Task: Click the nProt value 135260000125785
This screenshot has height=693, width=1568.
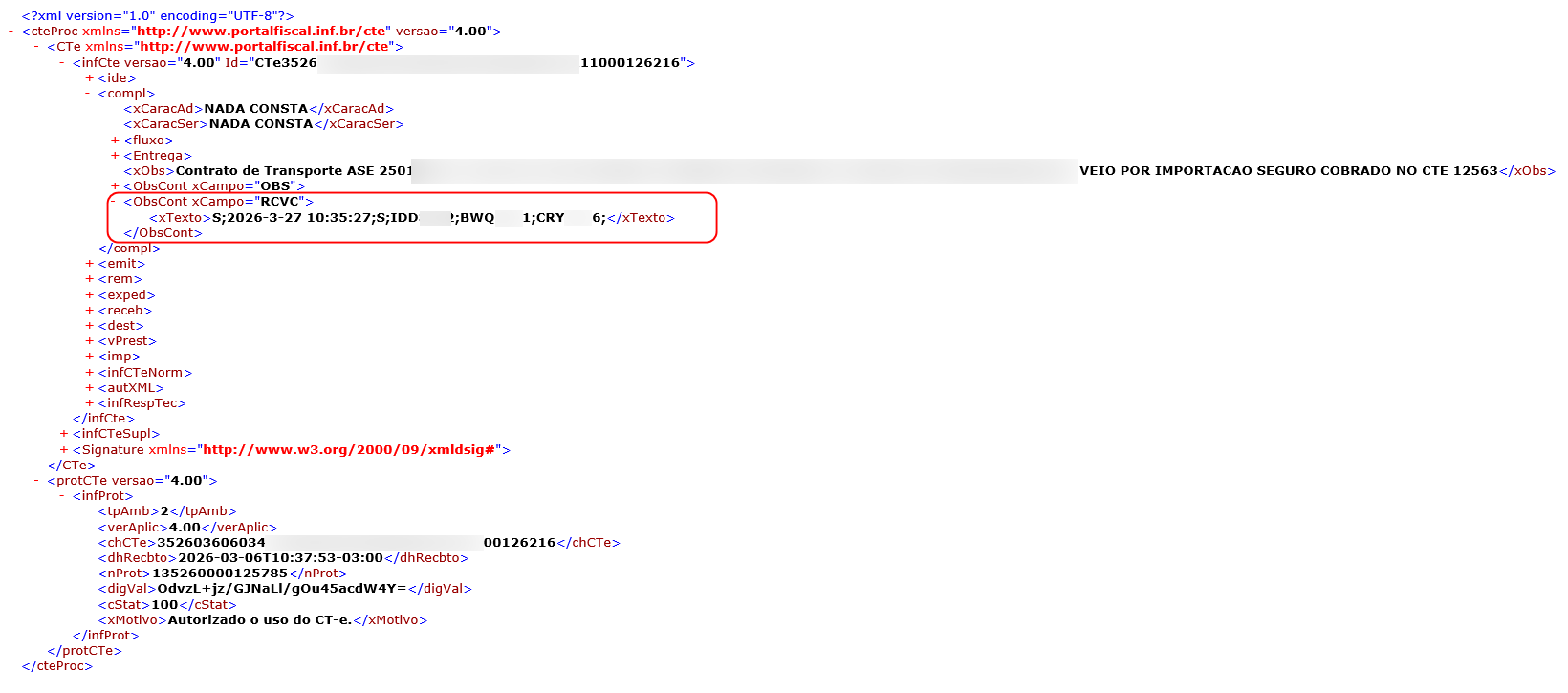Action: pyautogui.click(x=219, y=574)
